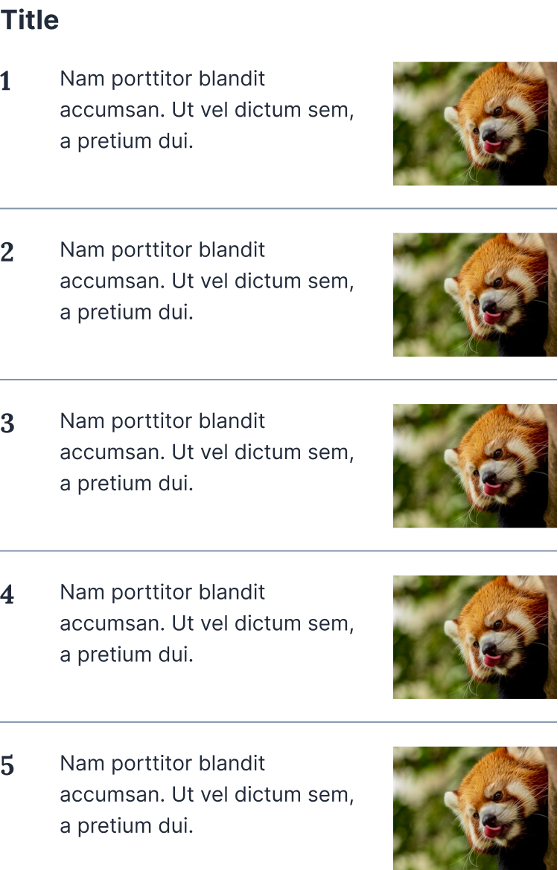Viewport: 558px width, 870px height.
Task: Select the number 4 list marker
Action: point(7,595)
